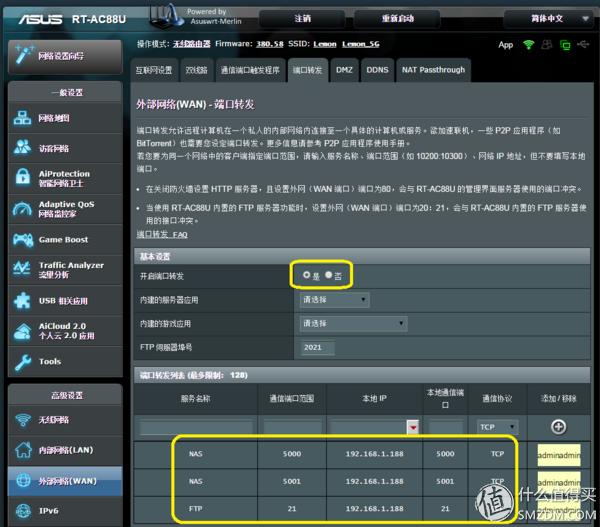Open Game Boost gamepad icon
The image size is (600, 527).
(x=23, y=240)
